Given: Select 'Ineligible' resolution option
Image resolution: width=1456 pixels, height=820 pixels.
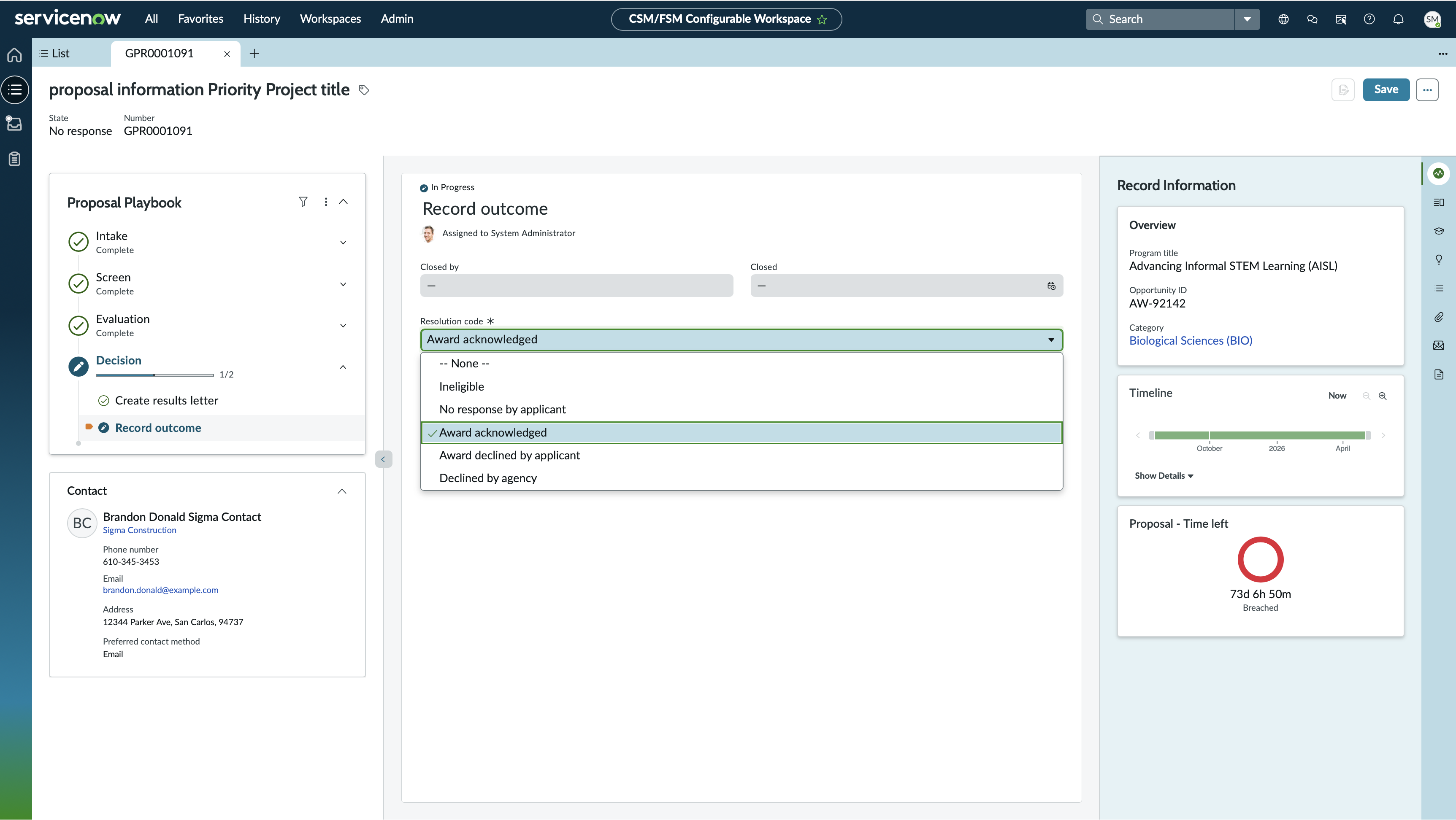Looking at the screenshot, I should click(x=741, y=387).
